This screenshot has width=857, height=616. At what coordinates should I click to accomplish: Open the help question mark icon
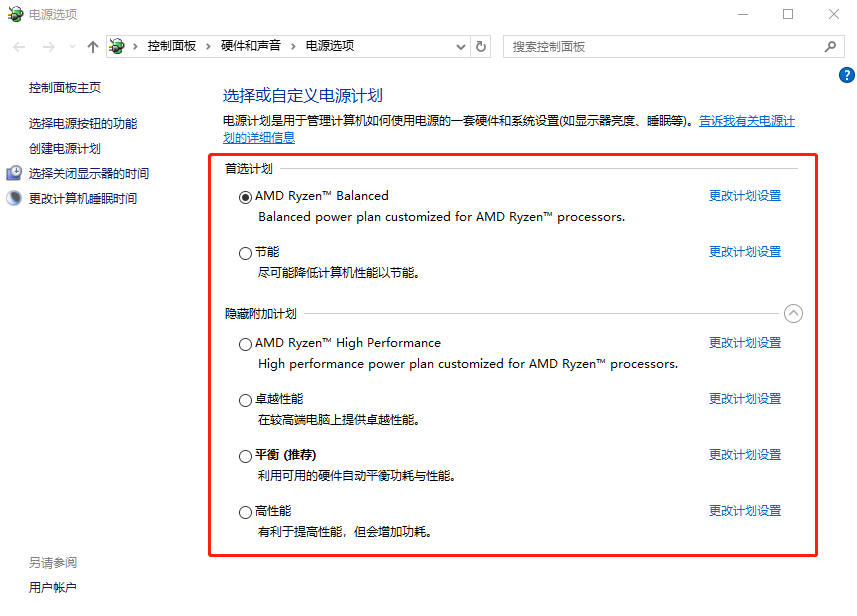(846, 75)
